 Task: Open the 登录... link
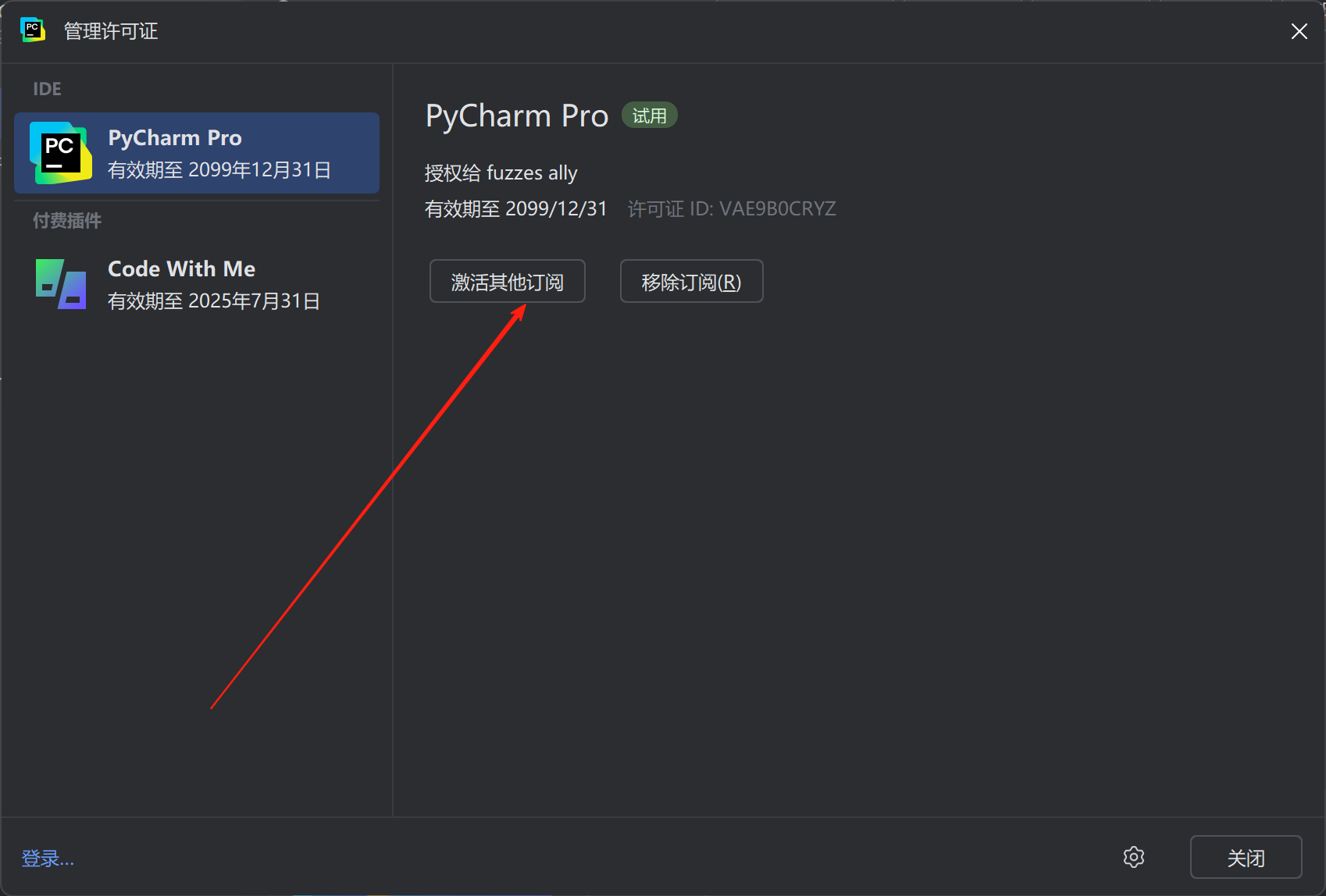[48, 859]
